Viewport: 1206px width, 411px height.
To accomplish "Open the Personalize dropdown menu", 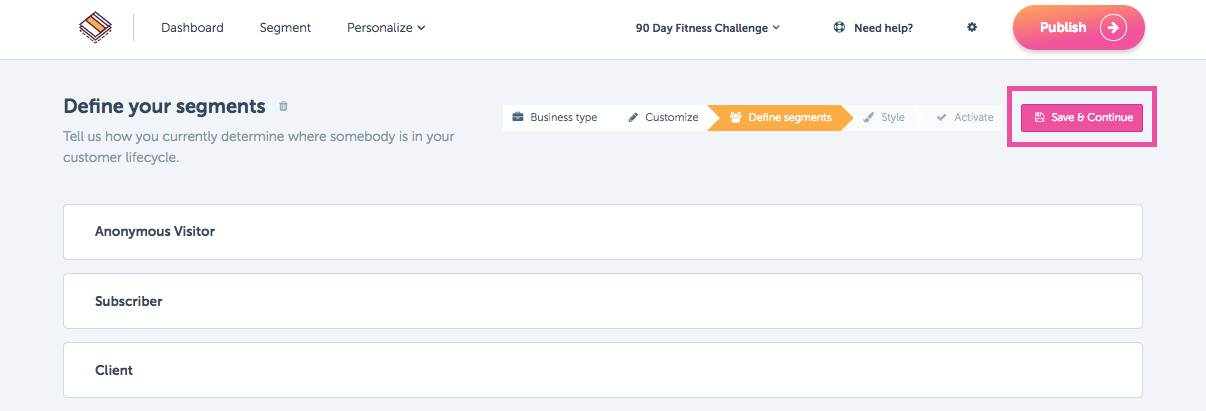I will pos(386,28).
